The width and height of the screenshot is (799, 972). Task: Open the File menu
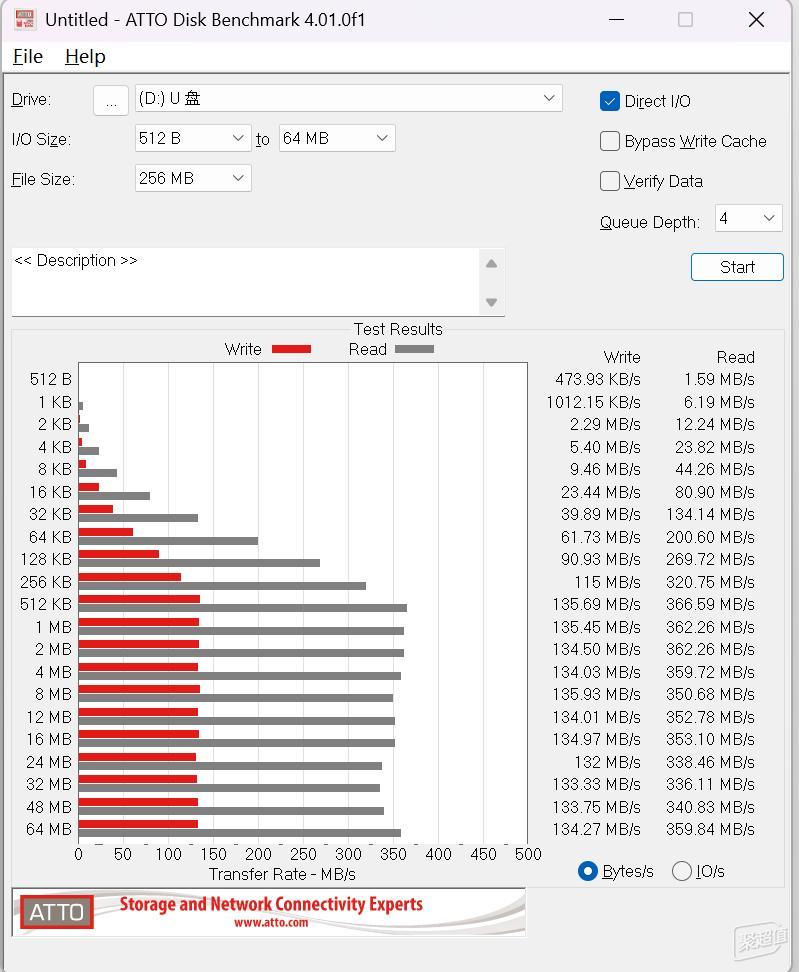[x=28, y=56]
